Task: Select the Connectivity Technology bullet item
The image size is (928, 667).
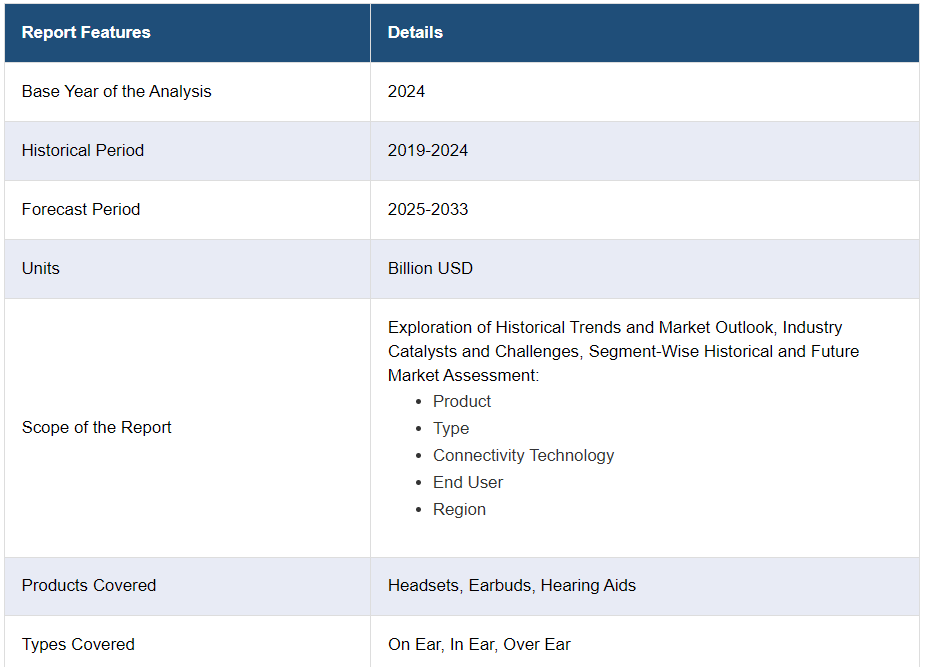Action: [x=523, y=455]
